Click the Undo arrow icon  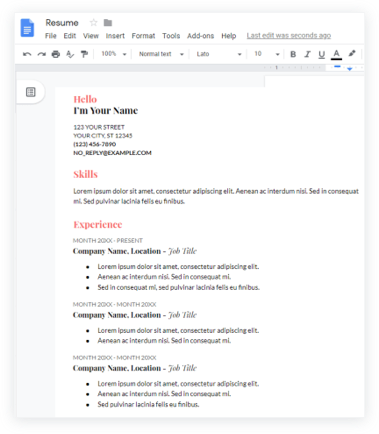[27, 54]
